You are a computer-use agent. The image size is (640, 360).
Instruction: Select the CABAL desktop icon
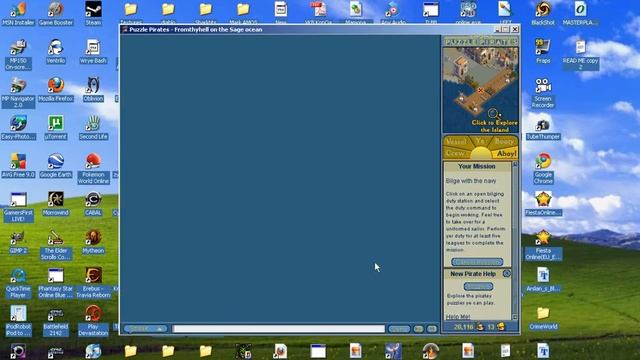[x=93, y=203]
